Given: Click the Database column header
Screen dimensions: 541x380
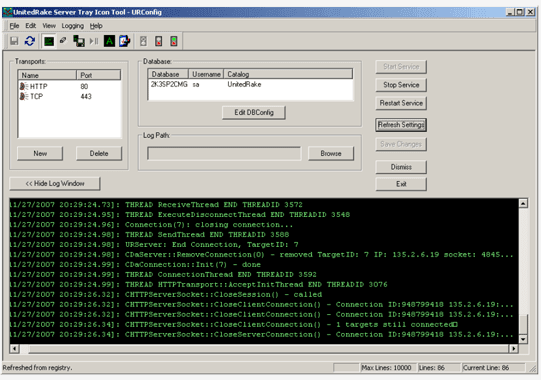Looking at the screenshot, I should pyautogui.click(x=168, y=74).
